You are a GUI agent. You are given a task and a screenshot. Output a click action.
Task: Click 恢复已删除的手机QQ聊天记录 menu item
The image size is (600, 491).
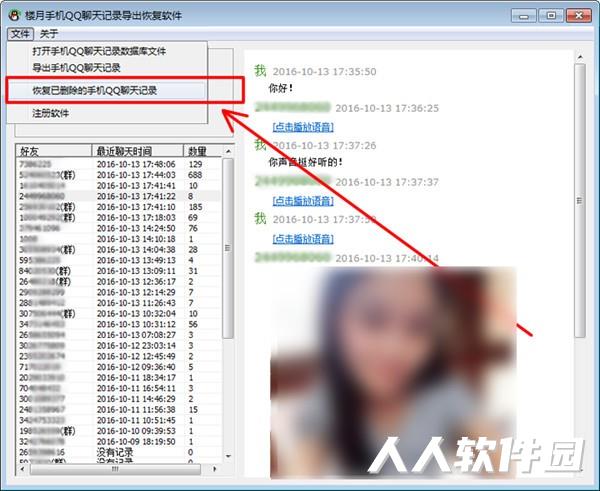pos(95,91)
